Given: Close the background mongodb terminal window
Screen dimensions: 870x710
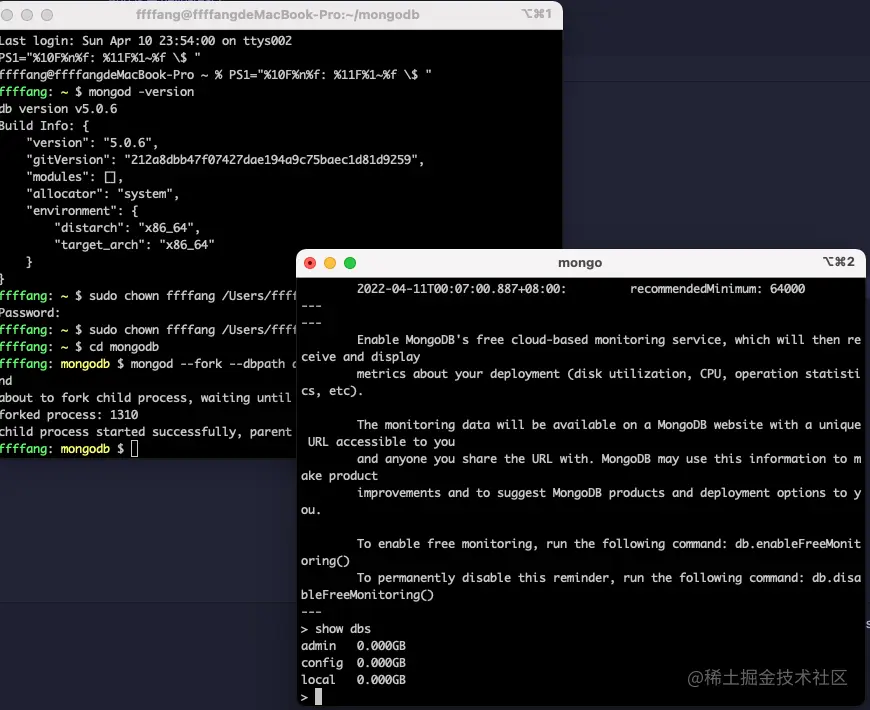Looking at the screenshot, I should 7,15.
